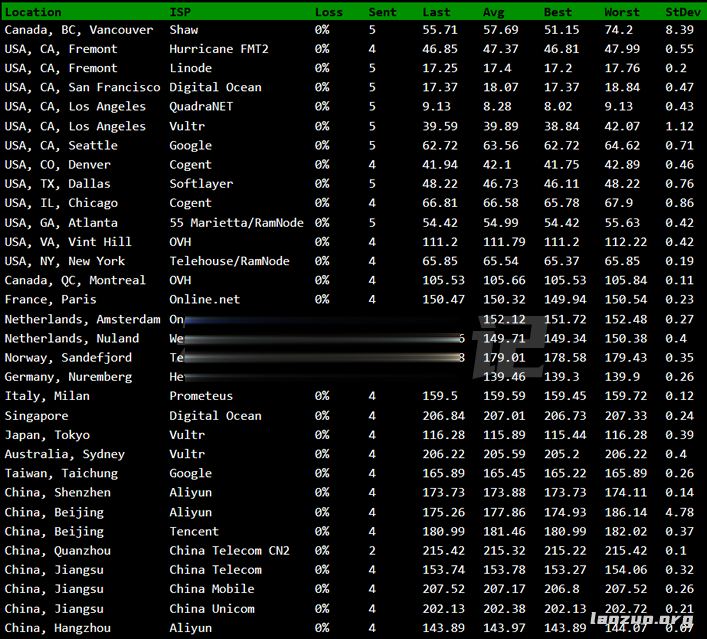Click the 39.89 average value for Vultr Los Angeles
707x639 pixels.
(500, 126)
